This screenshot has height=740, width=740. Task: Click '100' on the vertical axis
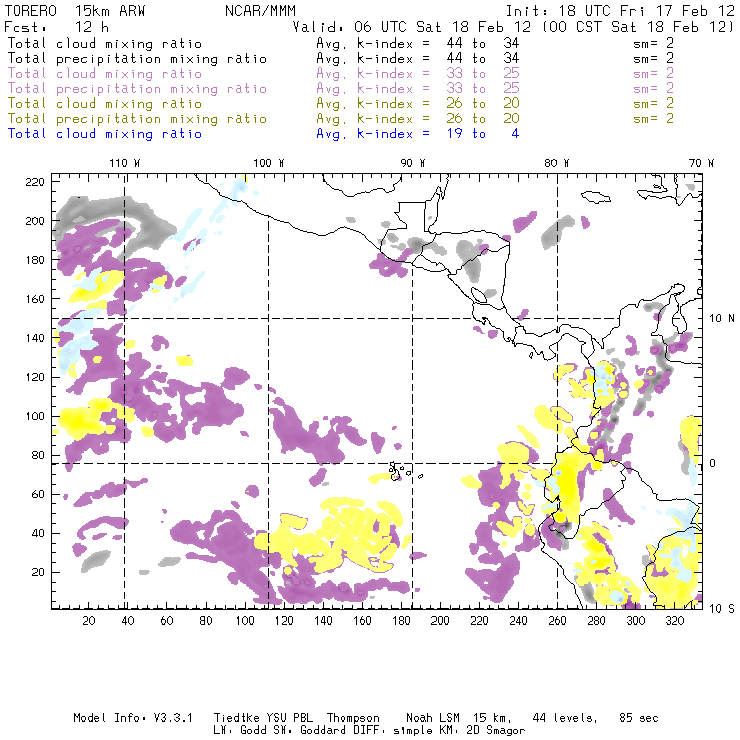pyautogui.click(x=35, y=416)
